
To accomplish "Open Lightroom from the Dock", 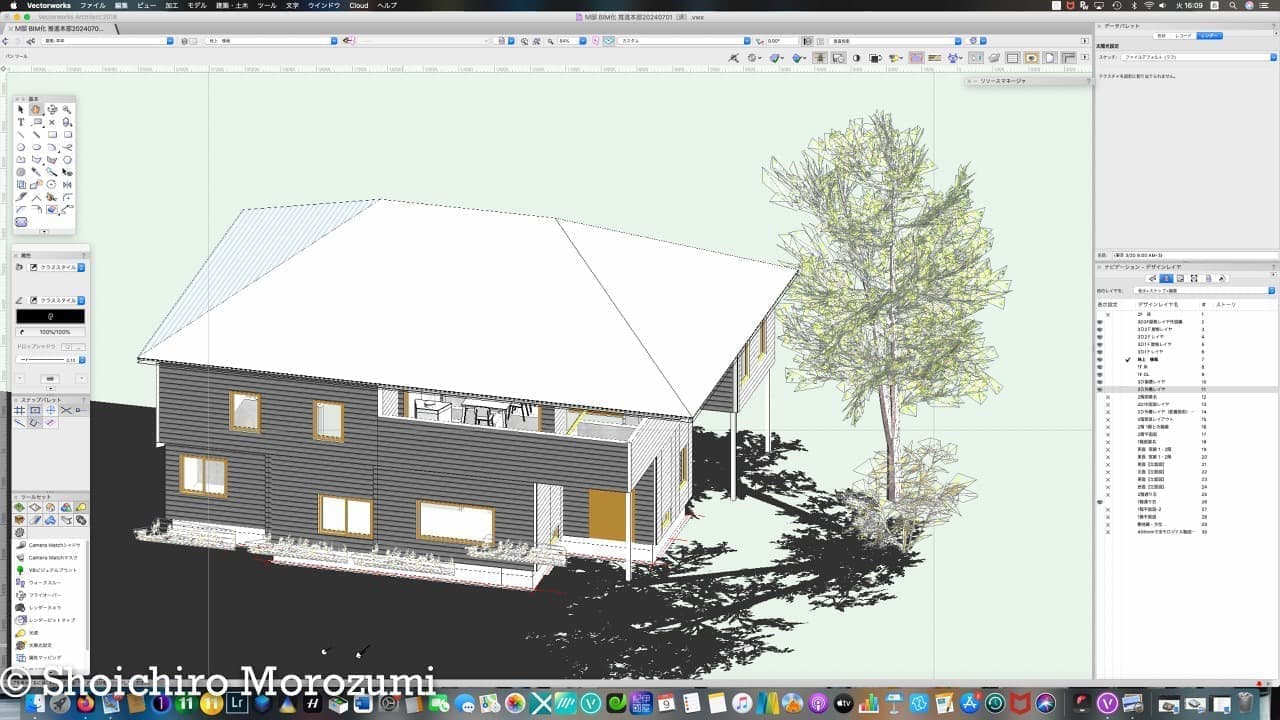I will (238, 704).
